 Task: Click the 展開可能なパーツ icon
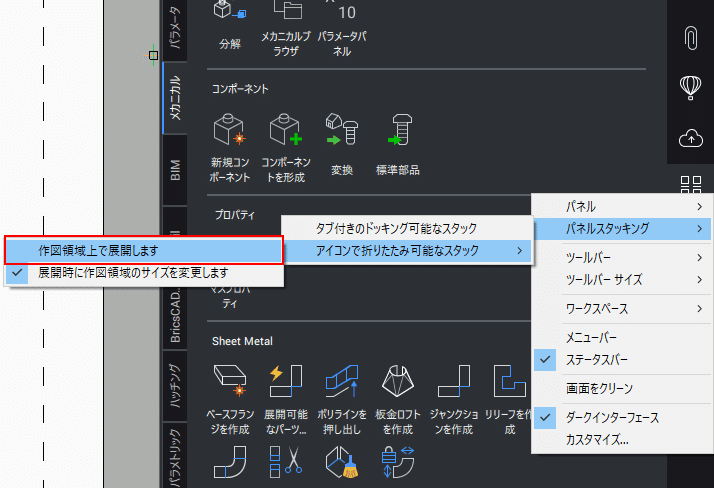(x=286, y=380)
